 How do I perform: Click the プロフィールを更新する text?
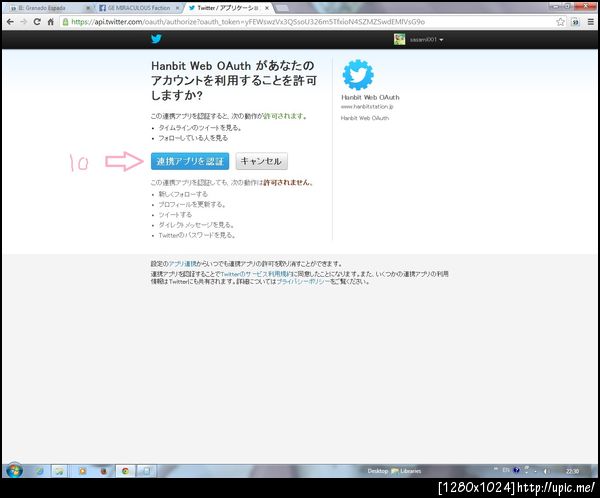[192, 204]
